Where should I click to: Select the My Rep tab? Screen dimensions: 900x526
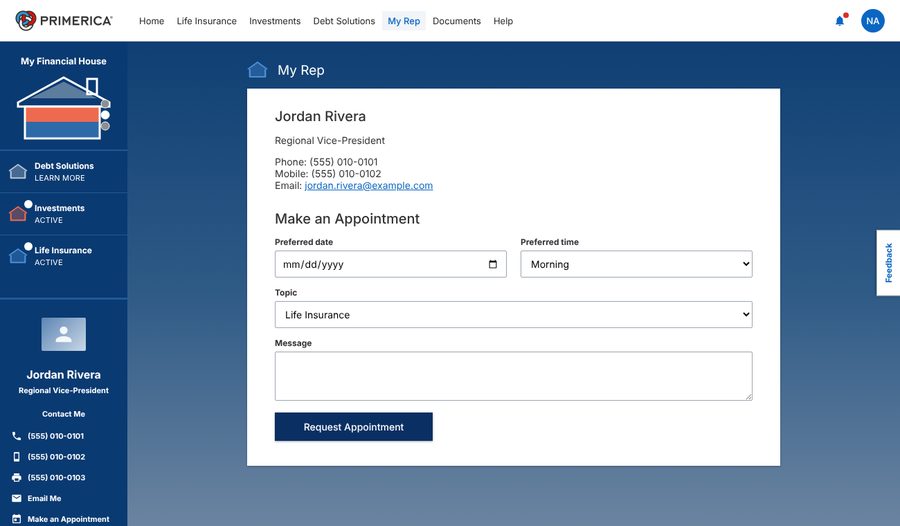pos(404,21)
